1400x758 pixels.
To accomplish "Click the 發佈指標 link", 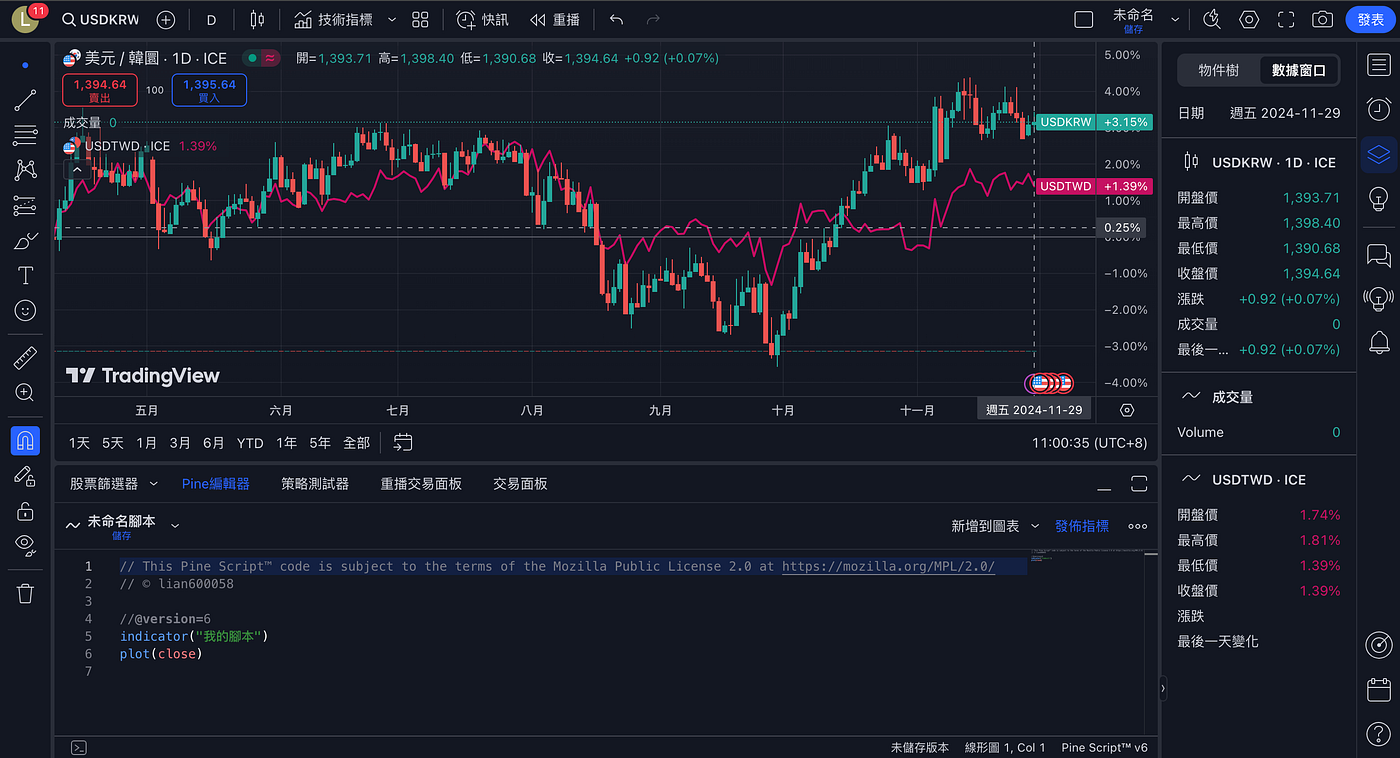I will 1082,526.
